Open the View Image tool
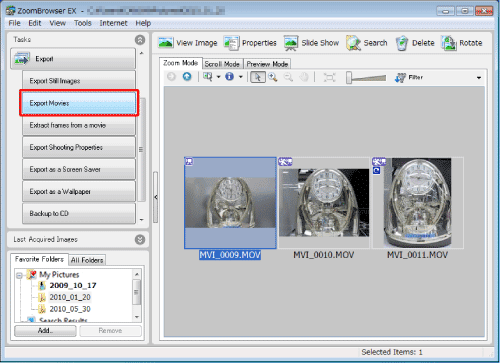This screenshot has width=500, height=363. [x=187, y=43]
